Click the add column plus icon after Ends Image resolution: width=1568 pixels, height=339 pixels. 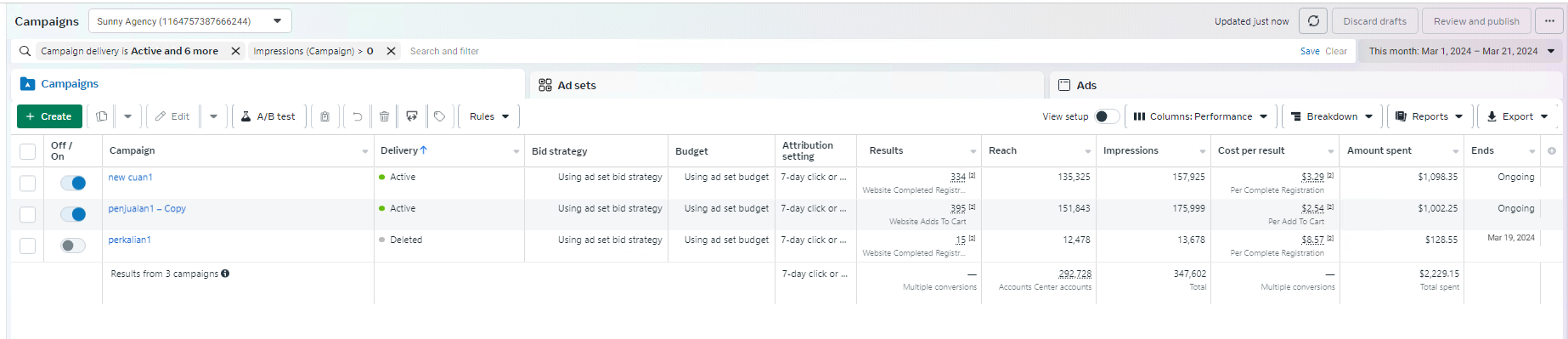coord(1552,151)
